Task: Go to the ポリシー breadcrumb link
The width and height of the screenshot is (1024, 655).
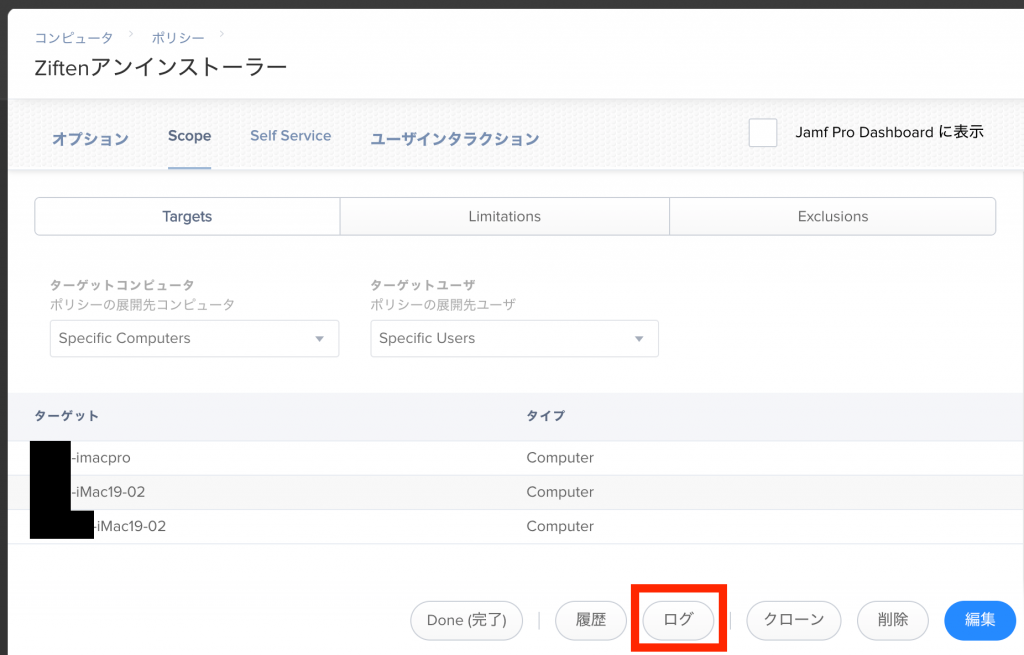Action: tap(178, 39)
